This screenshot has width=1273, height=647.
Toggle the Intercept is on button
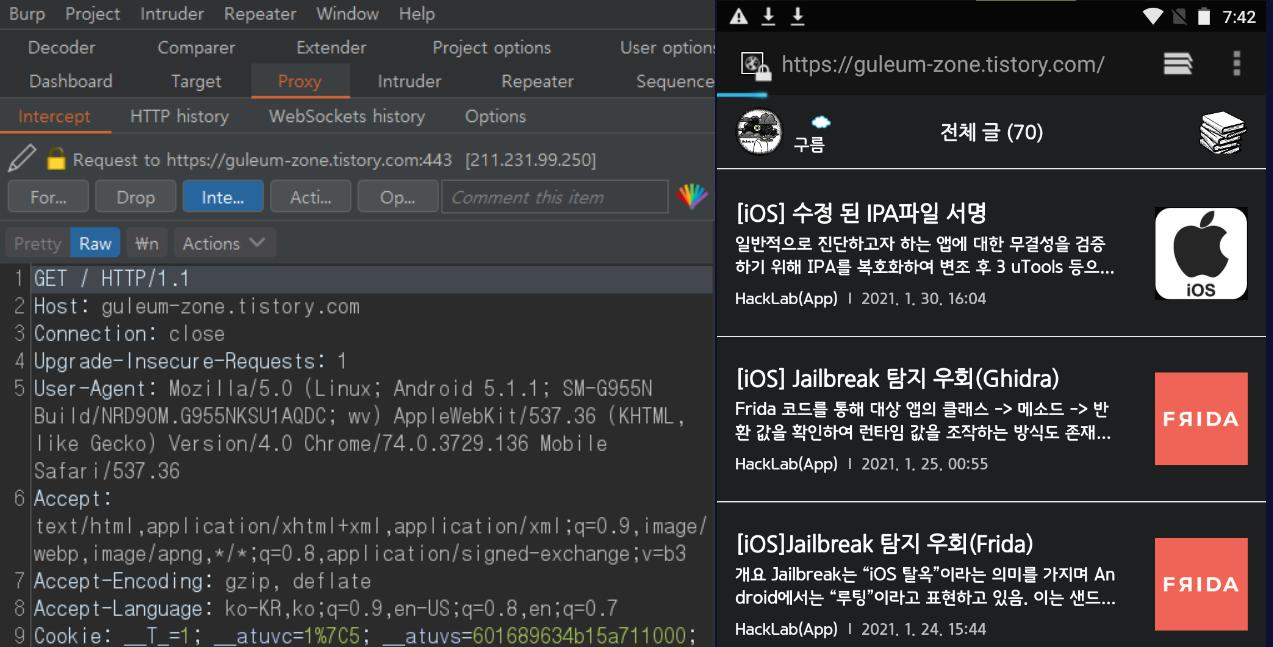tap(223, 197)
